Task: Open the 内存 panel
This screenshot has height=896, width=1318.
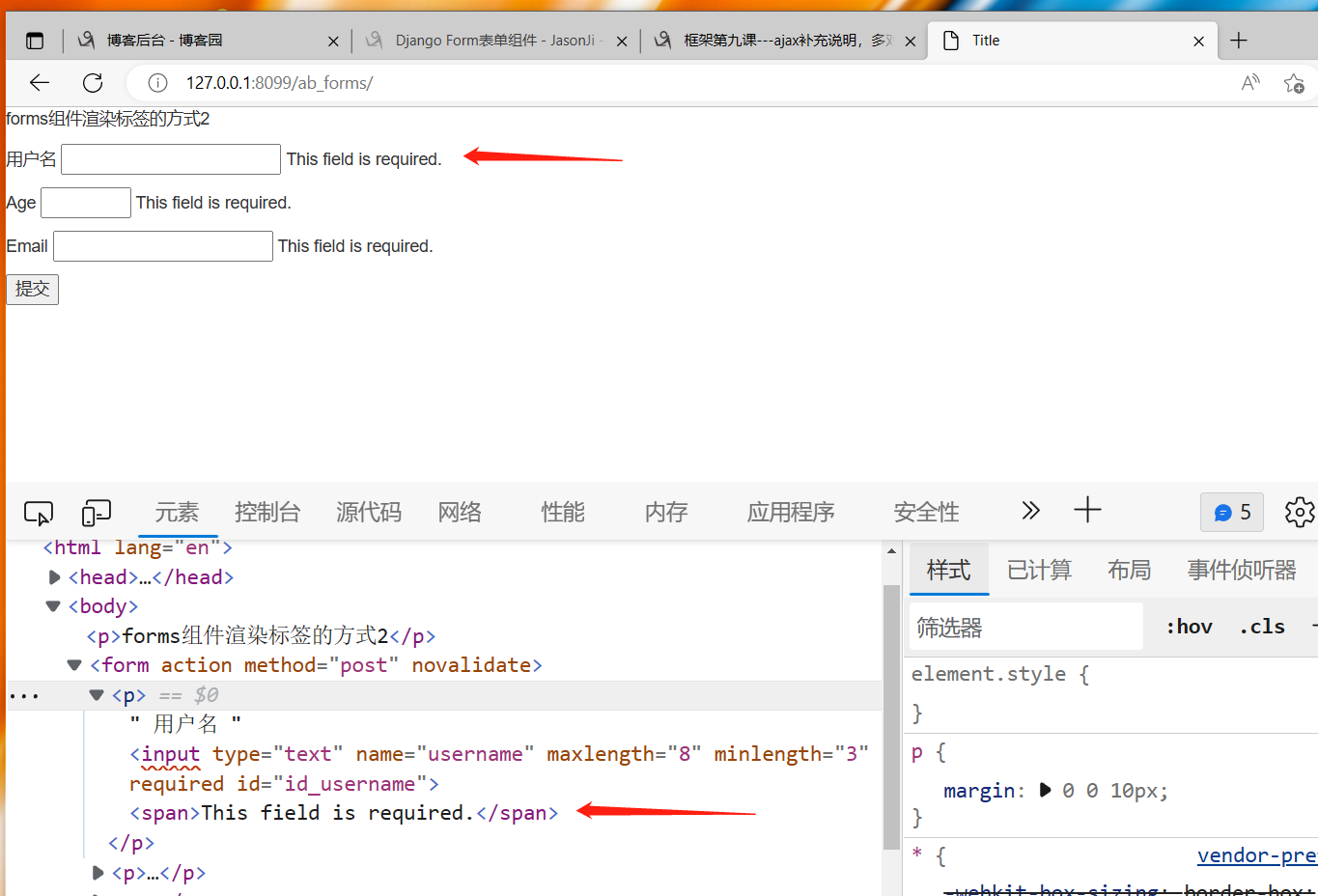Action: (666, 513)
